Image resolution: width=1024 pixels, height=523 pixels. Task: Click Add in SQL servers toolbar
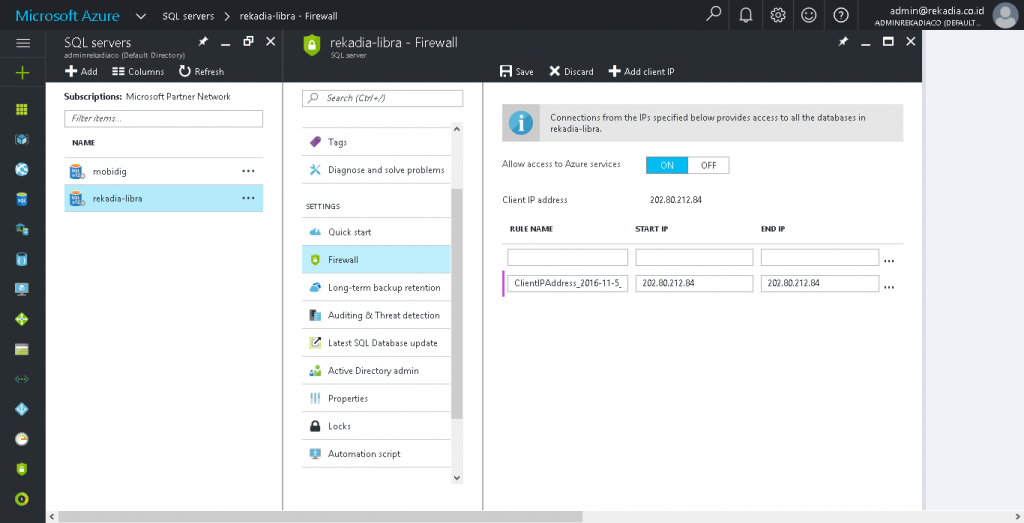[81, 72]
